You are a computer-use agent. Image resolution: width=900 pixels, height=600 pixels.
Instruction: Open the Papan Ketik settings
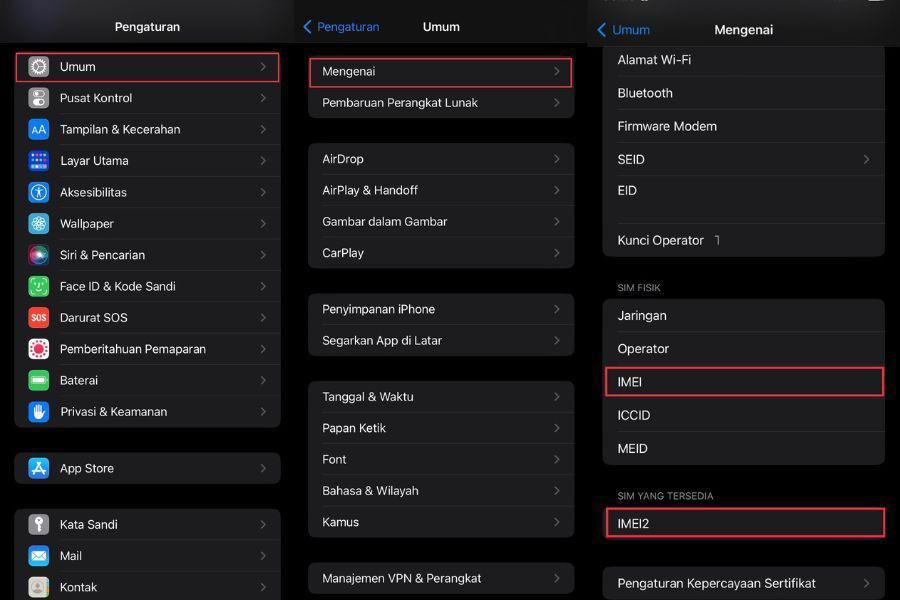(x=441, y=428)
